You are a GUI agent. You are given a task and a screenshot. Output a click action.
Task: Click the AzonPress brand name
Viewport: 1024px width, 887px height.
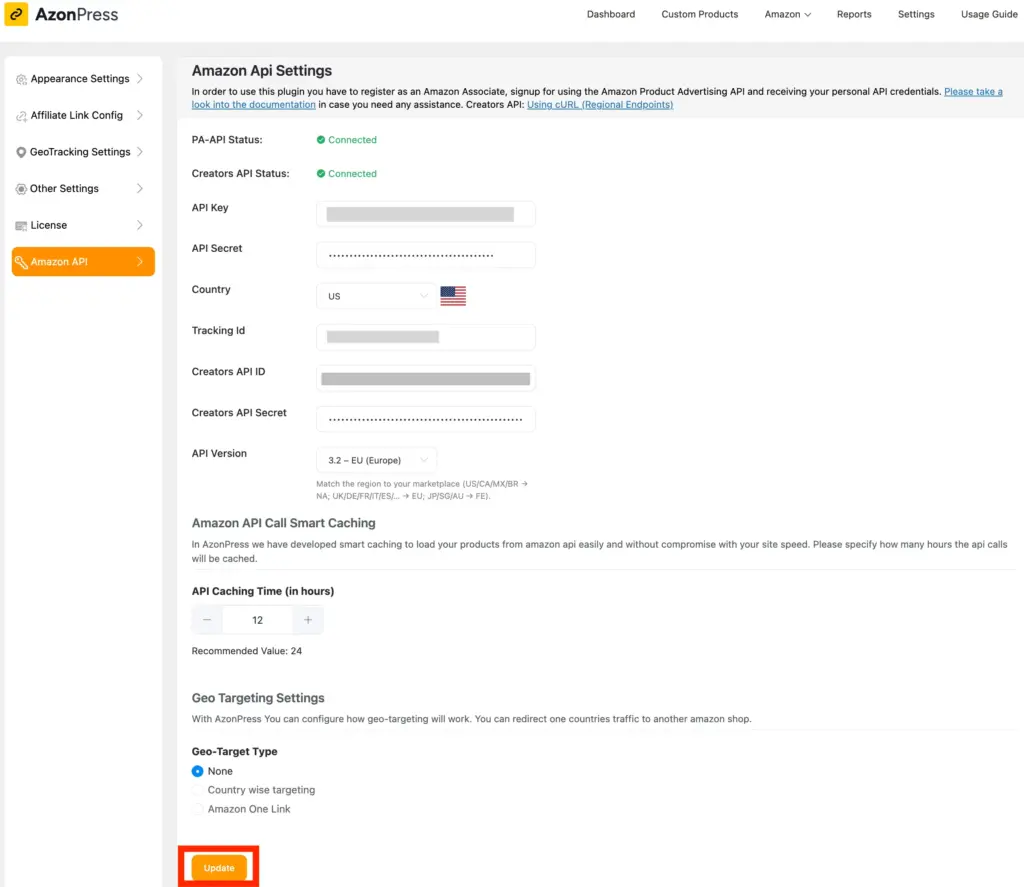point(76,14)
